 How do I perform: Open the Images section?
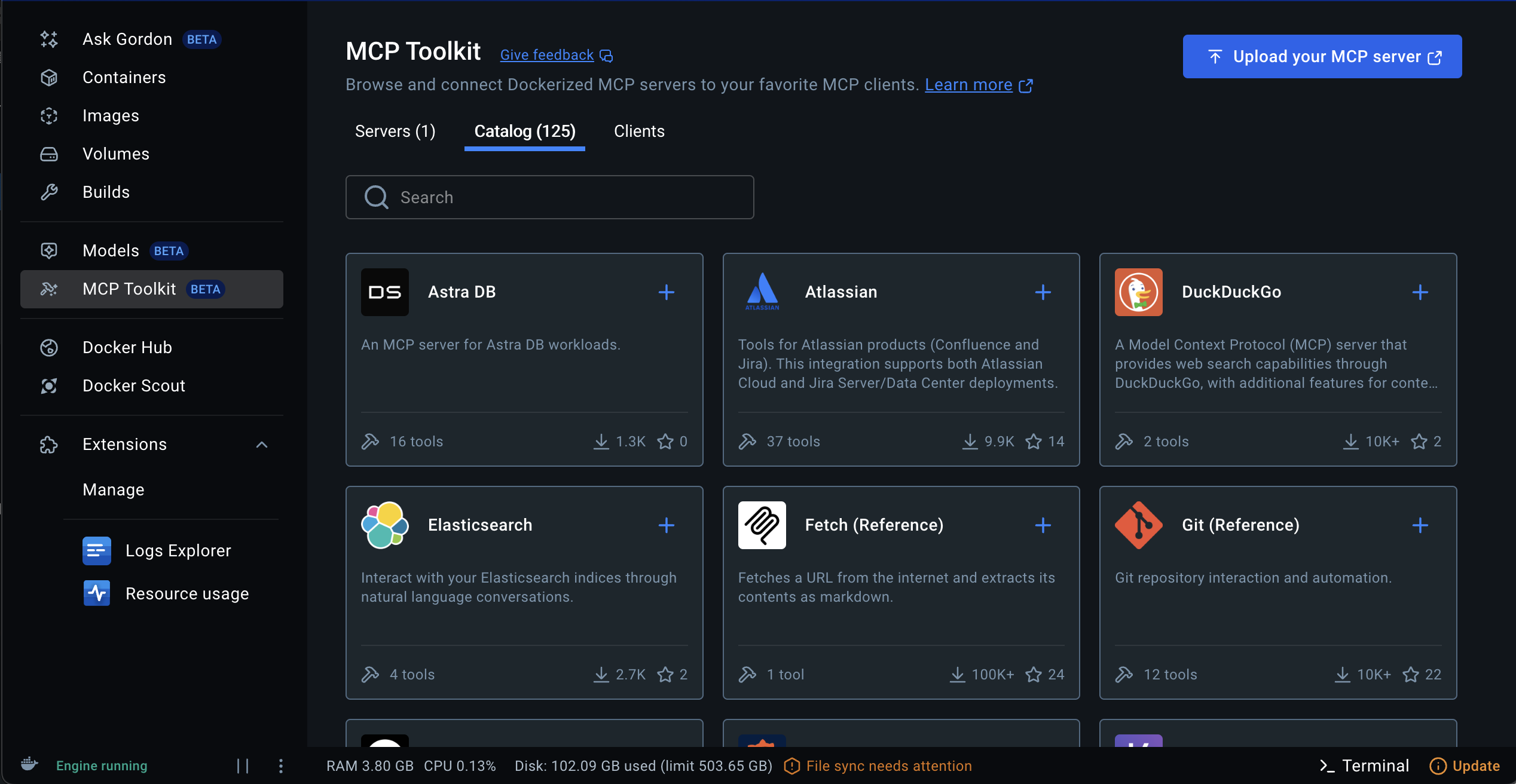point(151,116)
